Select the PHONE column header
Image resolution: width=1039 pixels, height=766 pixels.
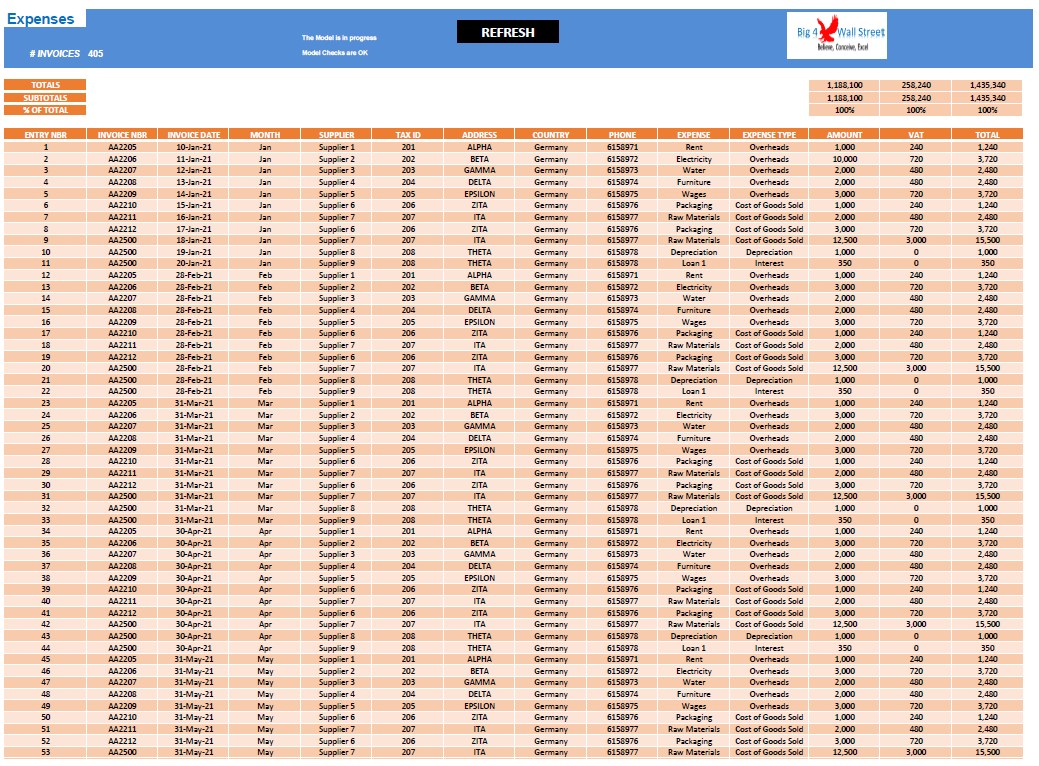[x=622, y=135]
